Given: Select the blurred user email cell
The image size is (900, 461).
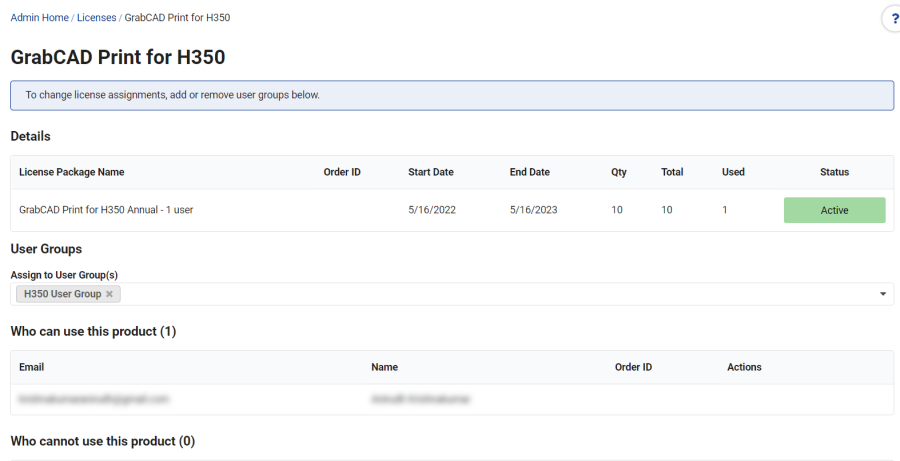Looking at the screenshot, I should [x=94, y=398].
